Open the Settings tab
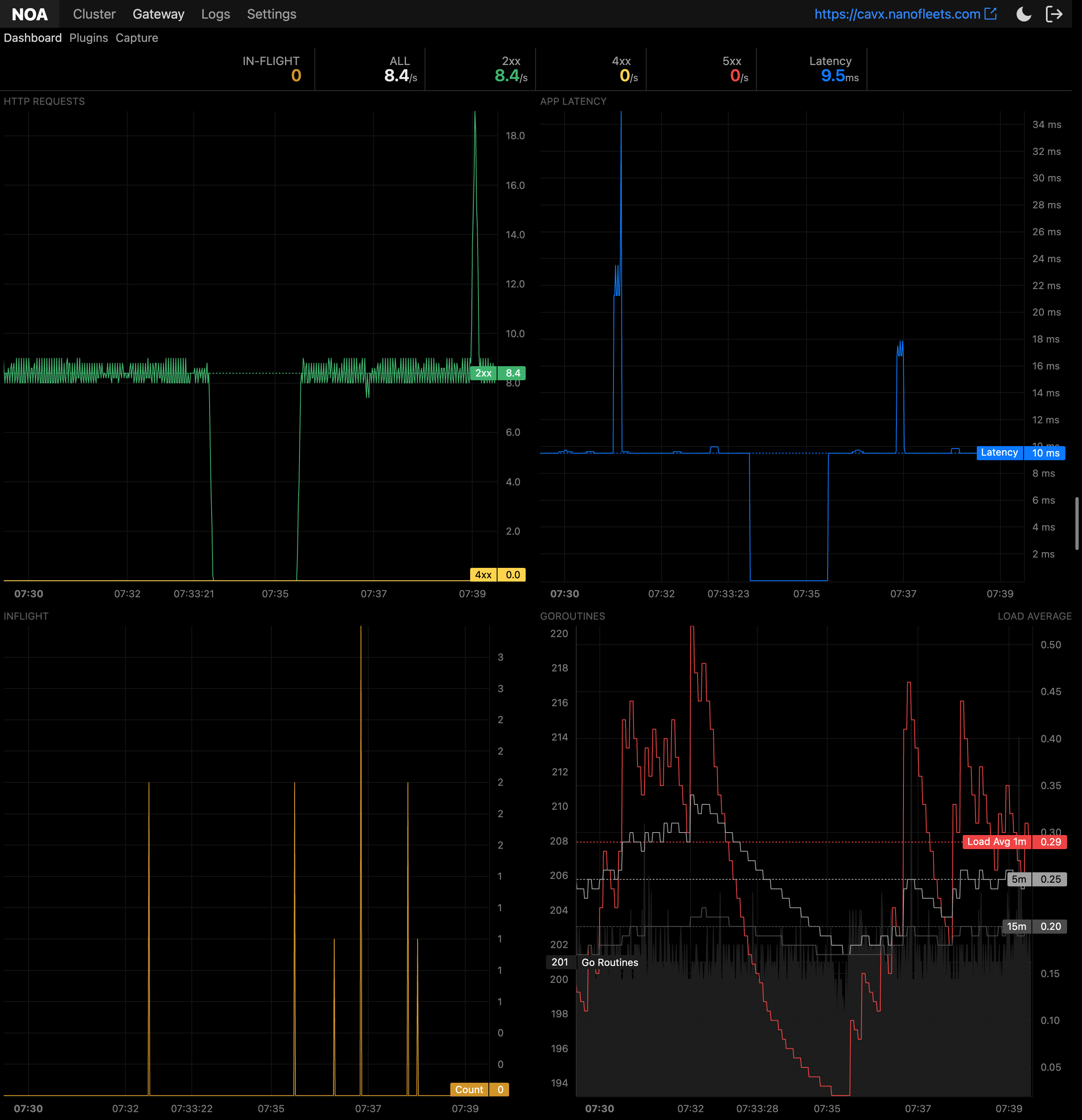The image size is (1082, 1120). (x=271, y=14)
